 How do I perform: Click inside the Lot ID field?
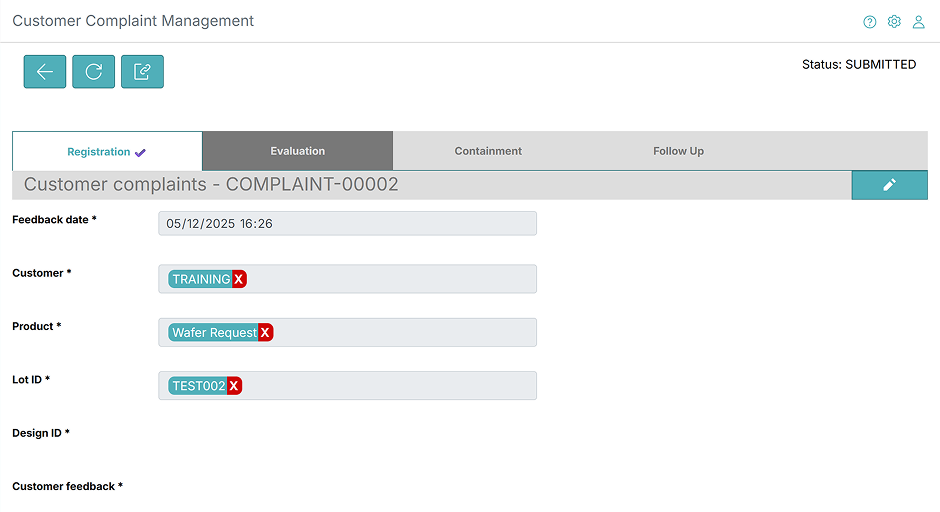pyautogui.click(x=347, y=385)
